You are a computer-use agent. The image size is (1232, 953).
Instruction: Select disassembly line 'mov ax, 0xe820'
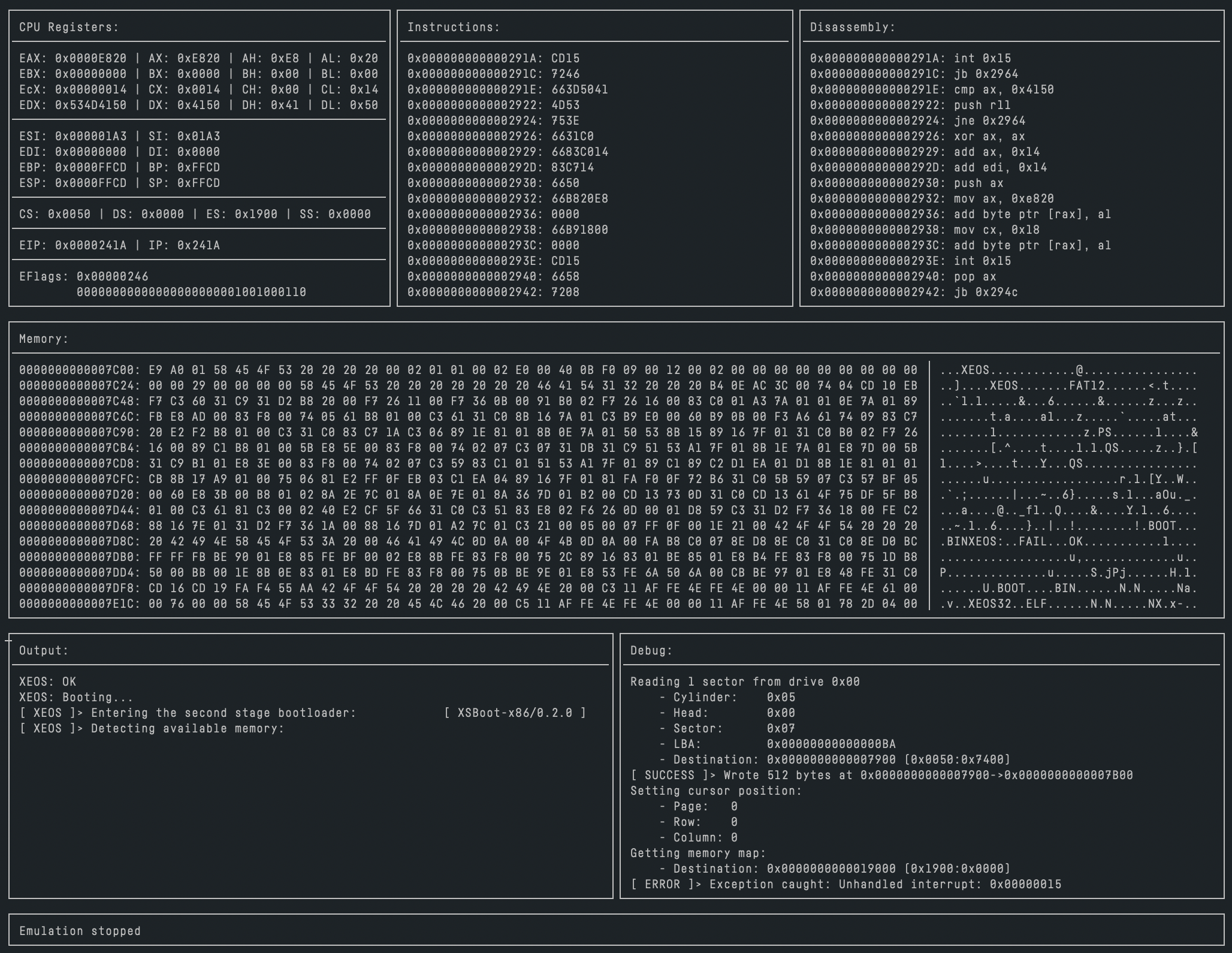click(x=932, y=199)
